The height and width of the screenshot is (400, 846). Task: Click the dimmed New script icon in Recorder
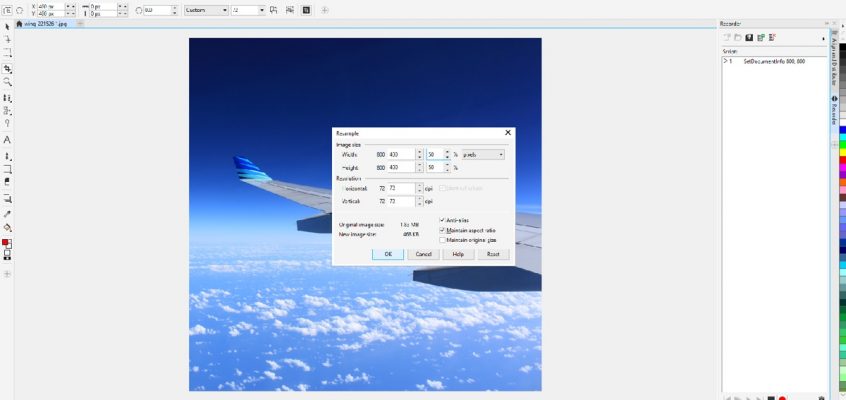click(x=727, y=38)
